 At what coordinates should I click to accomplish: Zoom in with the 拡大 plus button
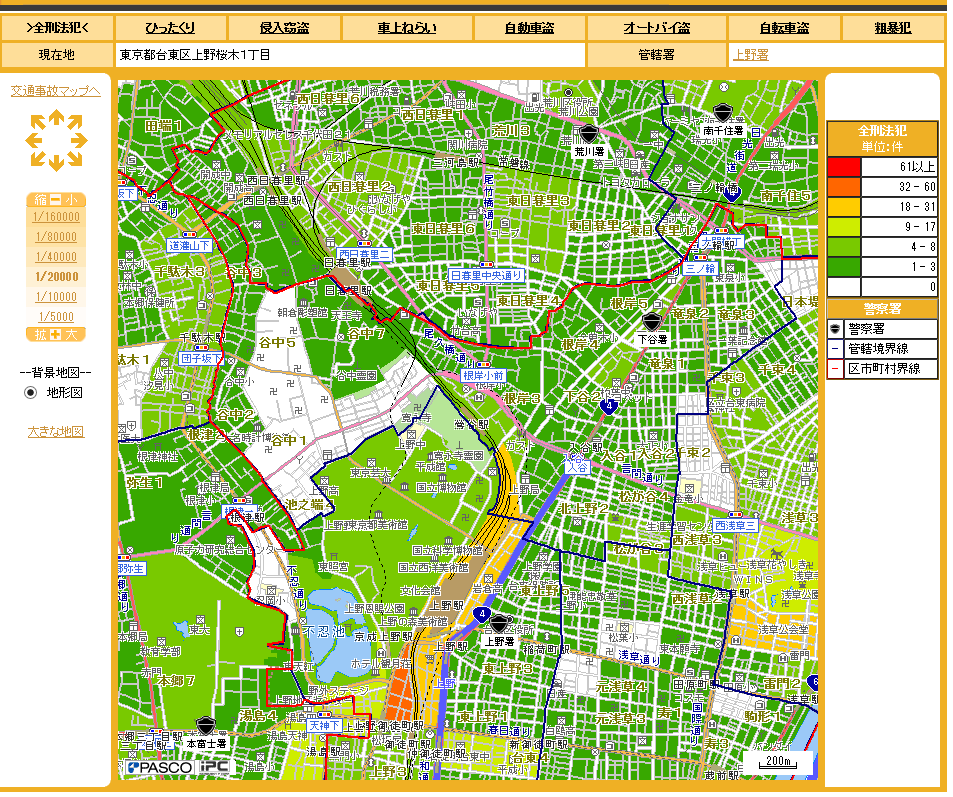pos(56,334)
